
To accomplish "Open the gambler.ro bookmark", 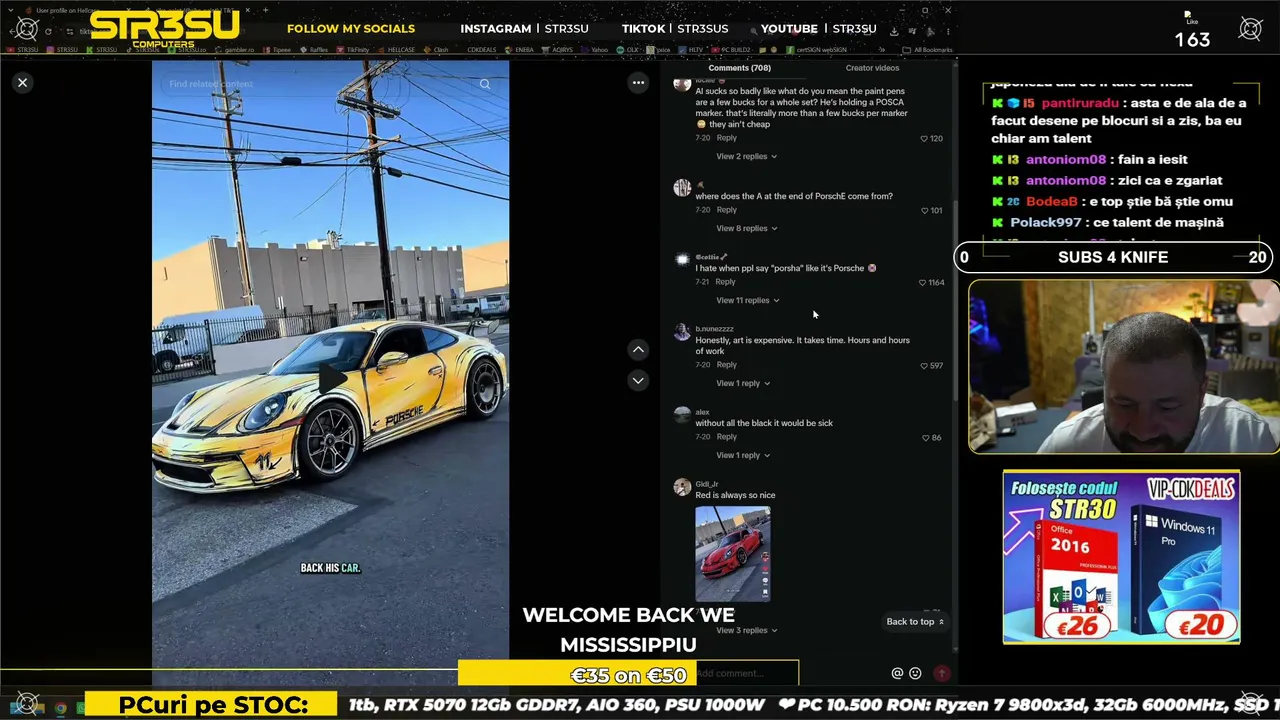I will 234,49.
